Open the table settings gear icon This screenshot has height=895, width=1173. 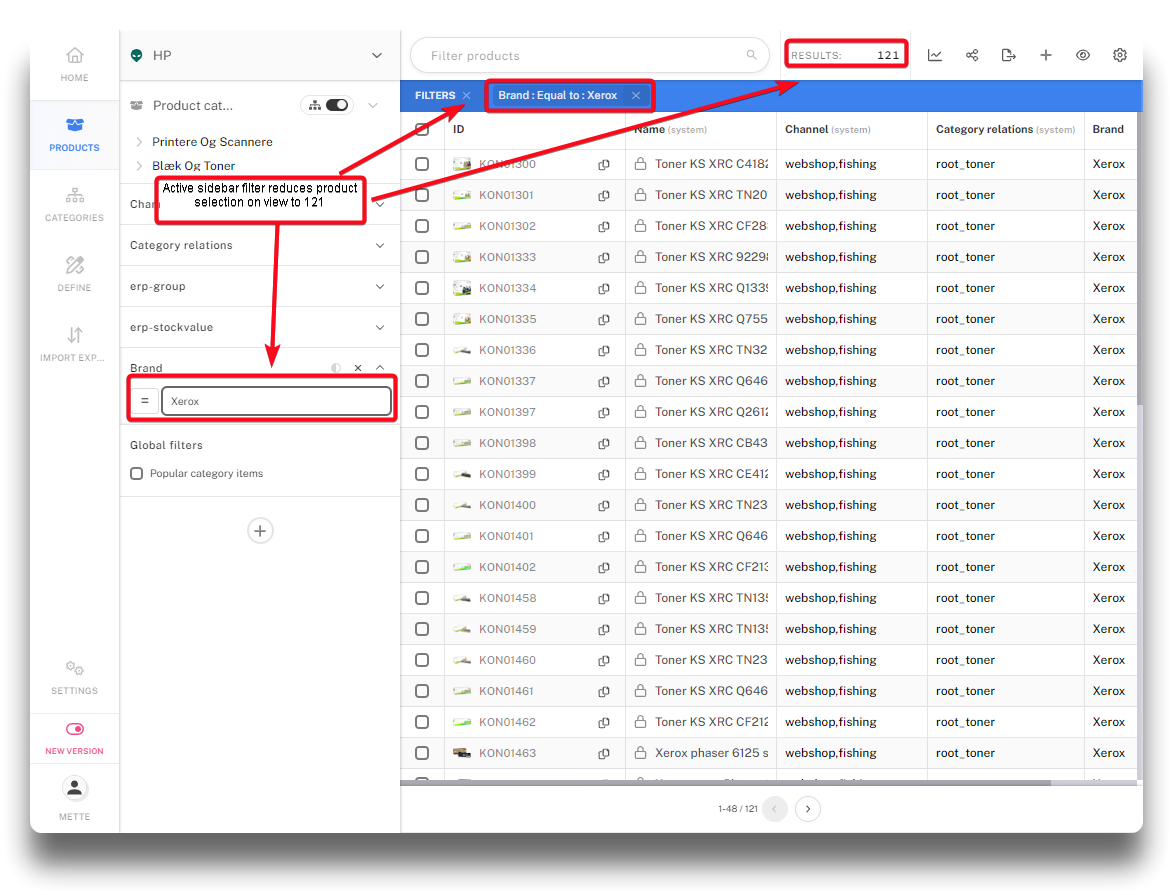point(1120,56)
